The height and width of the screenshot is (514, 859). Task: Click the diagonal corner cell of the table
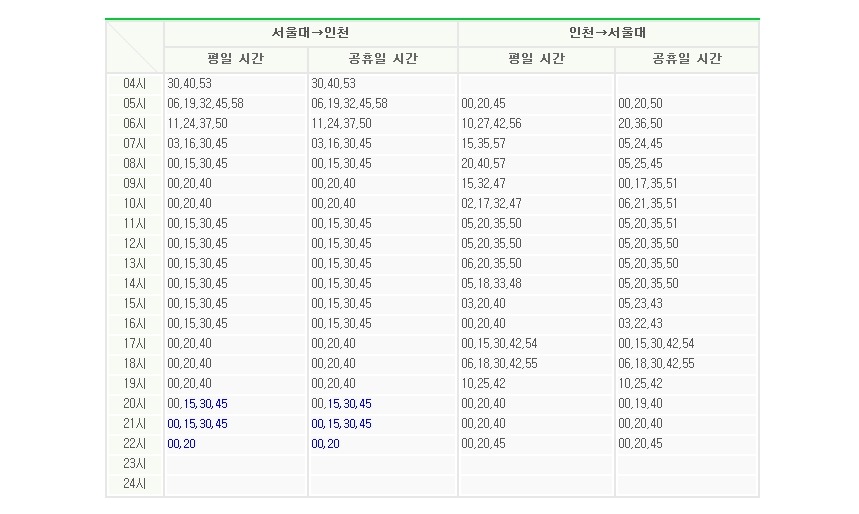(x=135, y=46)
